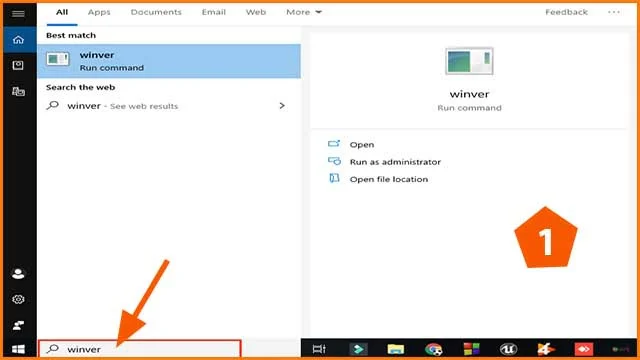Screen dimensions: 640x360
Task: Click the dim system tray icon
Action: pyautogui.click(x=620, y=349)
